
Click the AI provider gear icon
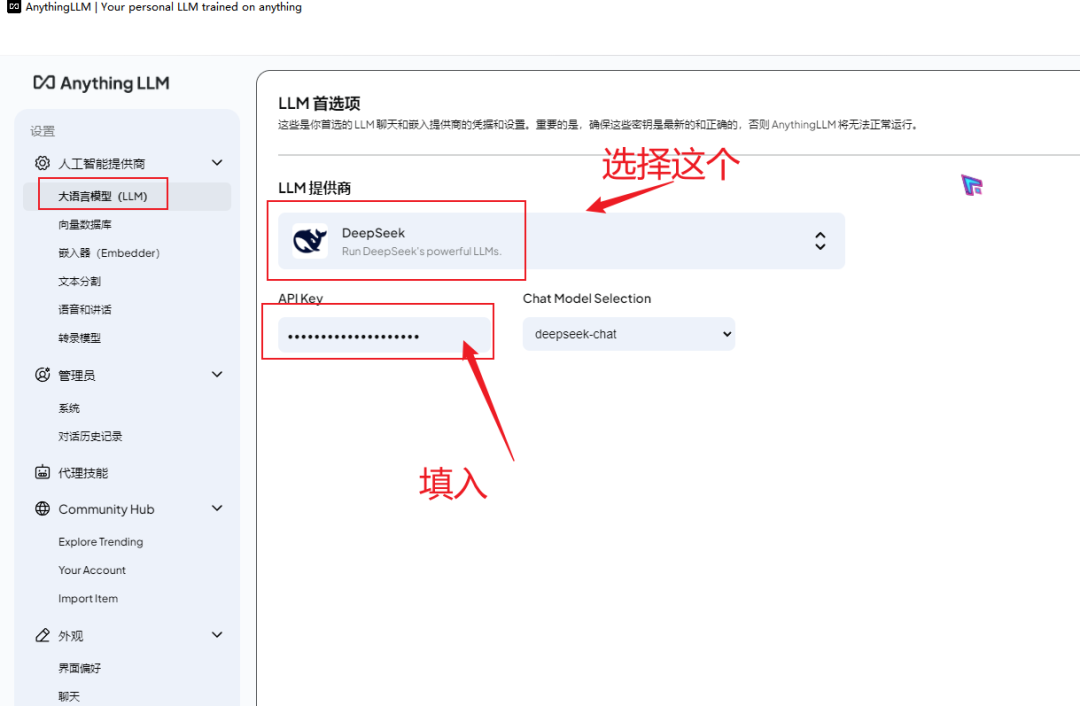pyautogui.click(x=42, y=163)
